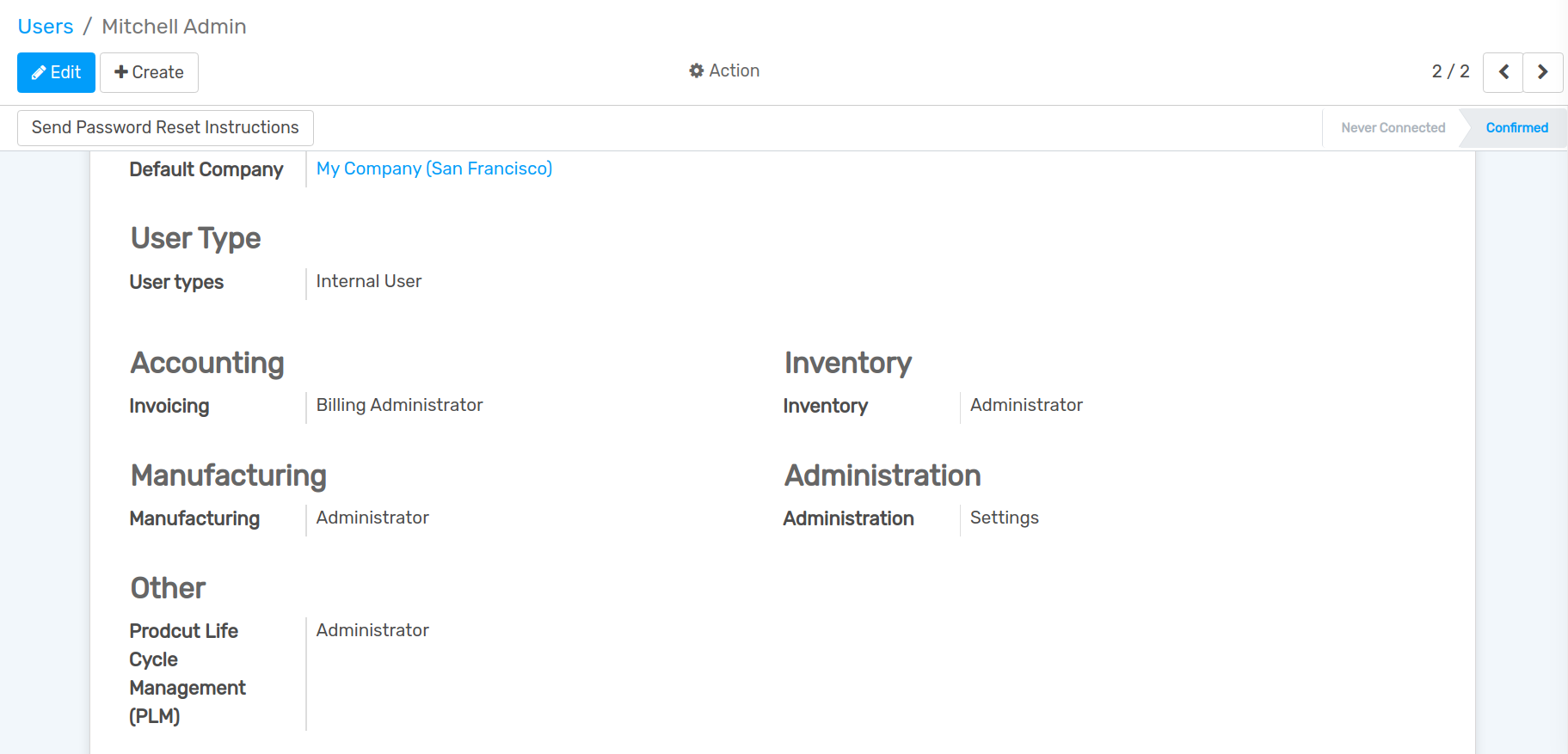
Task: Select the Confirmed status stage
Action: (x=1516, y=128)
